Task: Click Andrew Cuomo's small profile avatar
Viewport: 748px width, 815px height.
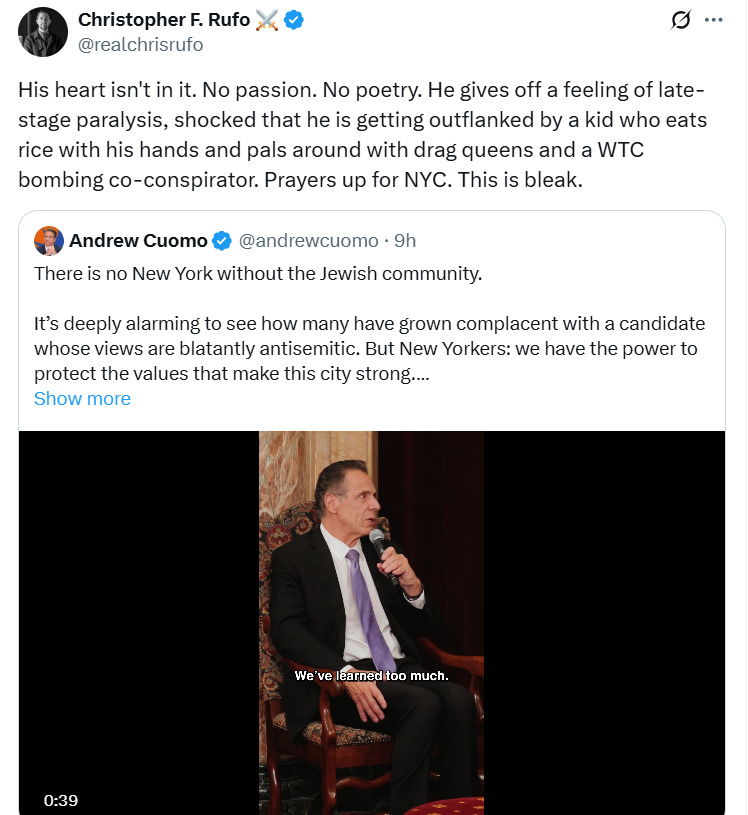Action: [x=48, y=241]
